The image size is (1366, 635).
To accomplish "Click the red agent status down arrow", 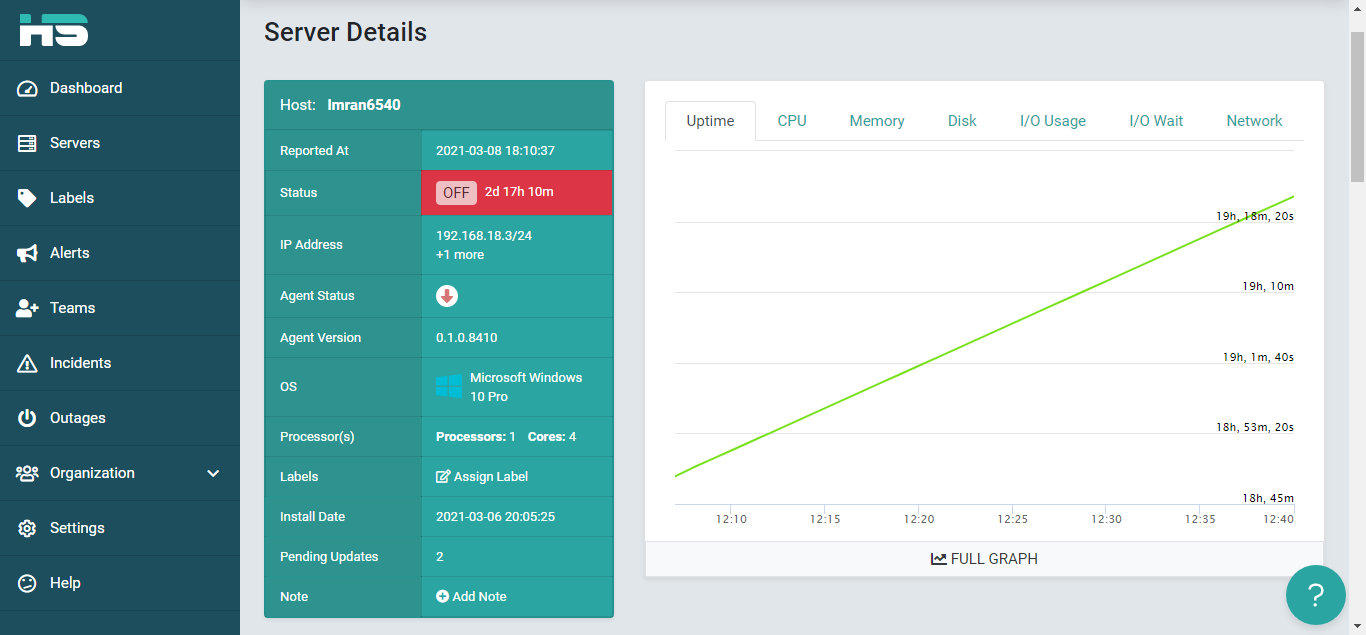I will [447, 296].
